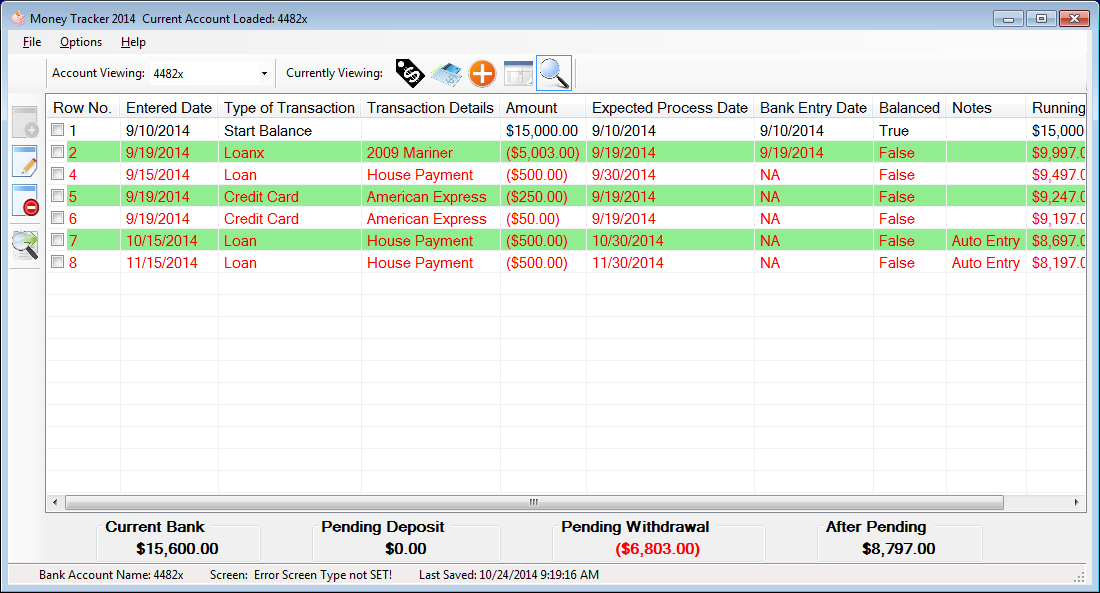1100x593 pixels.
Task: Sort by Transaction Details column header
Action: coord(431,107)
